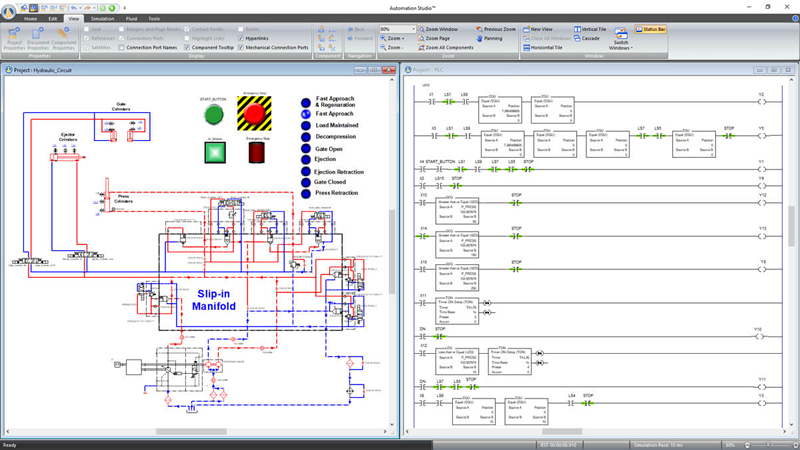Open the Automation Studio application logo menu
This screenshot has height=450, width=800.
click(x=9, y=11)
